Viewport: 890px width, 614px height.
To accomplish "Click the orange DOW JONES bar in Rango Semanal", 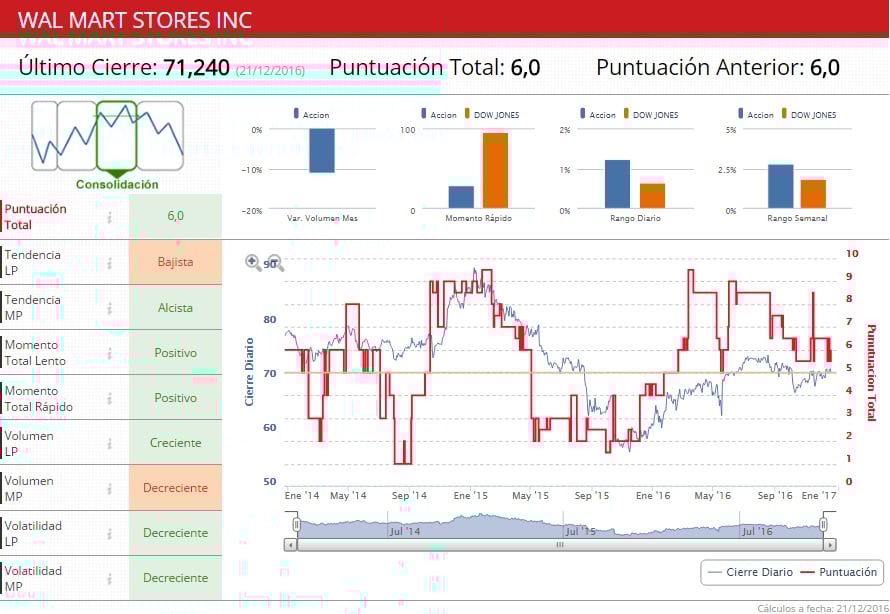I will click(x=813, y=194).
